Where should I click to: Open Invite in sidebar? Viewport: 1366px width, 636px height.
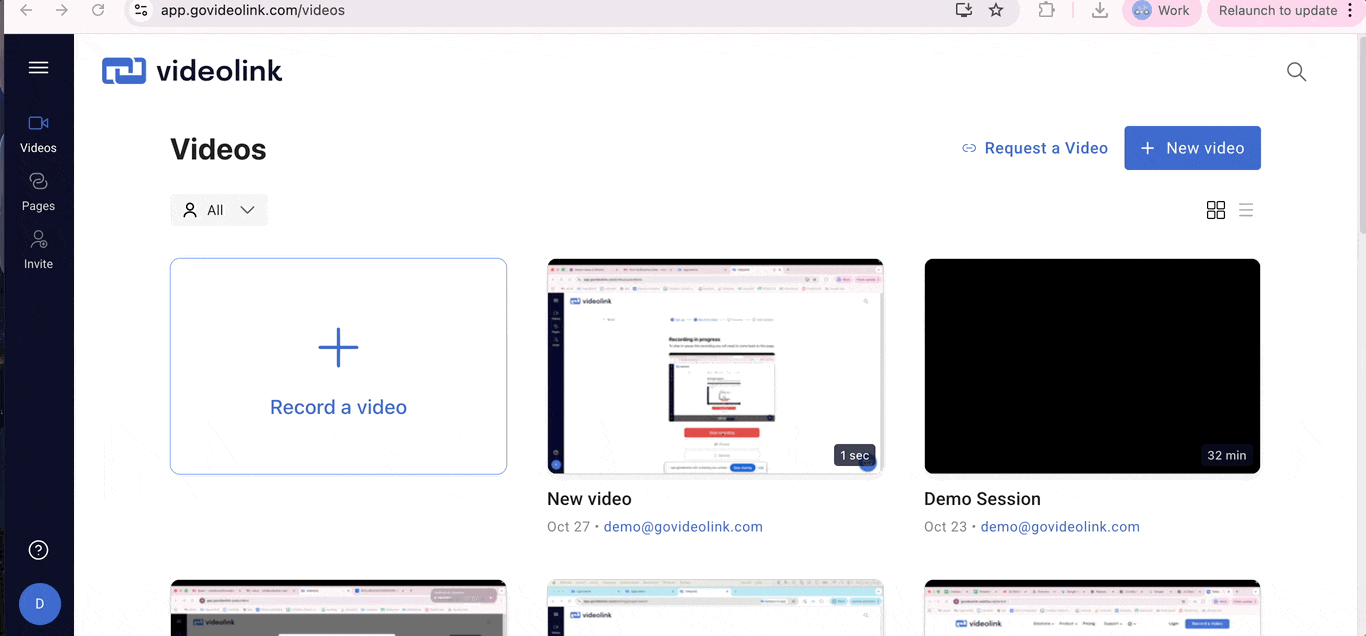pos(38,249)
